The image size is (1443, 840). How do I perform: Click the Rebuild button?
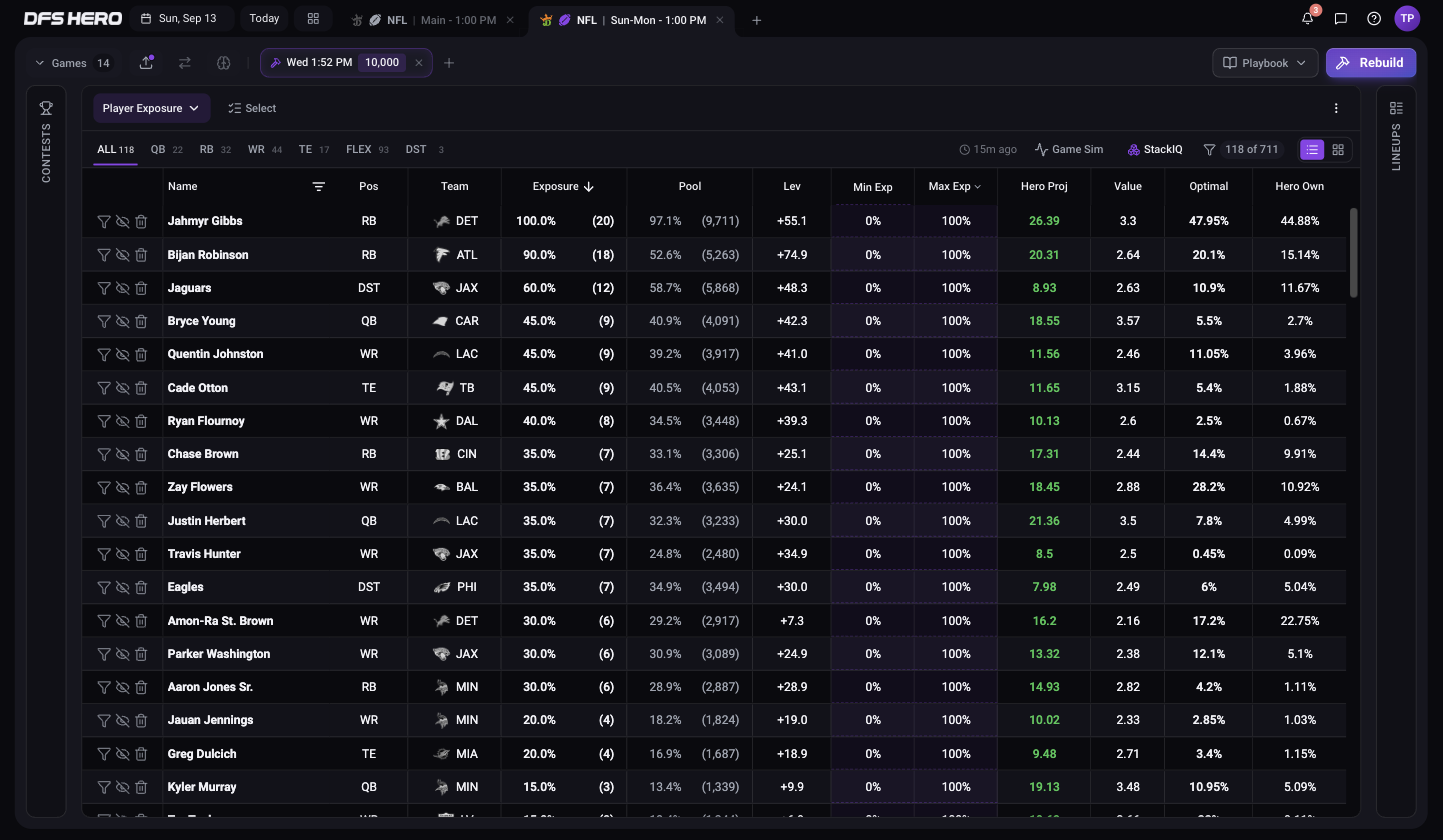point(1371,62)
